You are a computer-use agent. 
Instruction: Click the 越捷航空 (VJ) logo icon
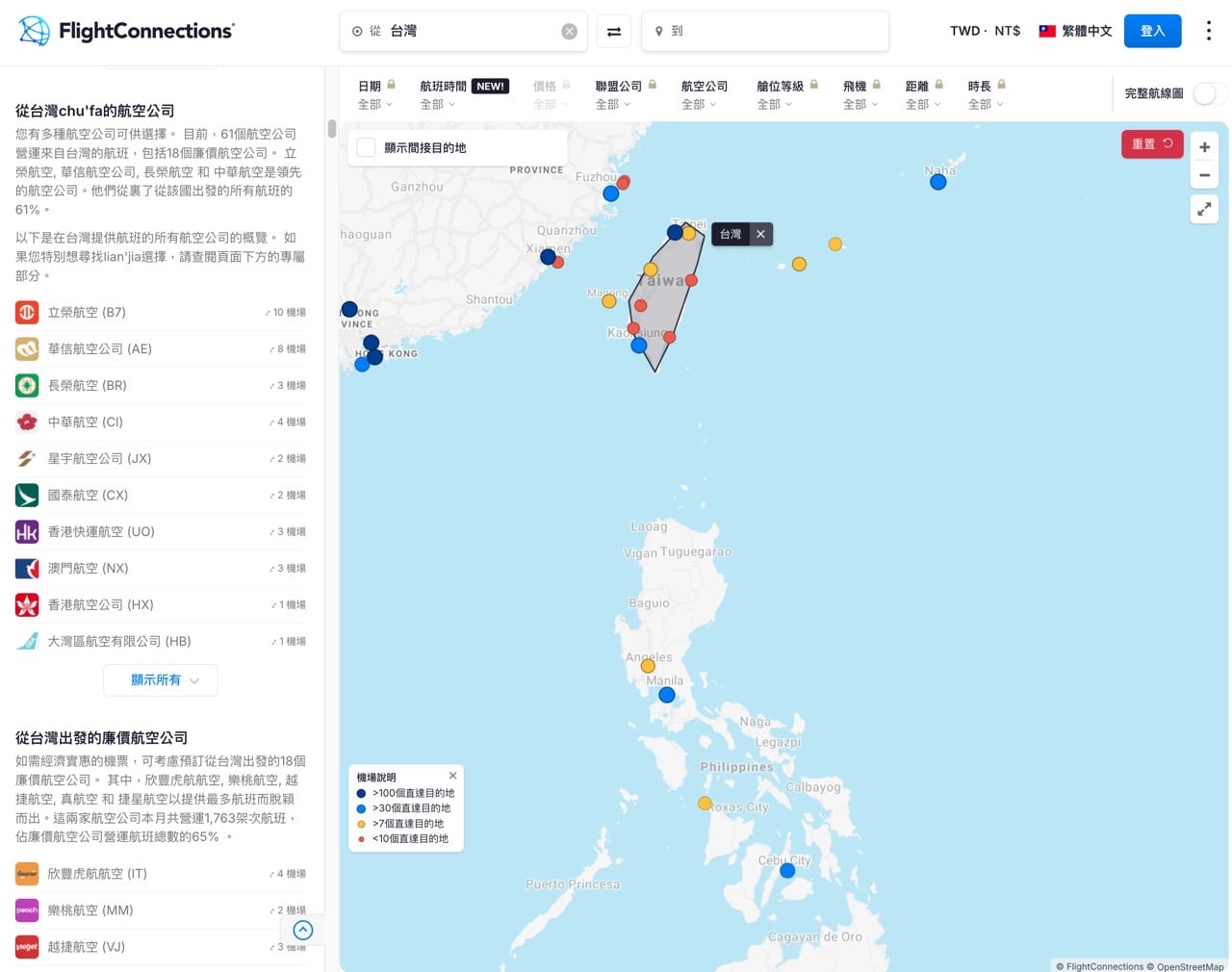point(27,947)
